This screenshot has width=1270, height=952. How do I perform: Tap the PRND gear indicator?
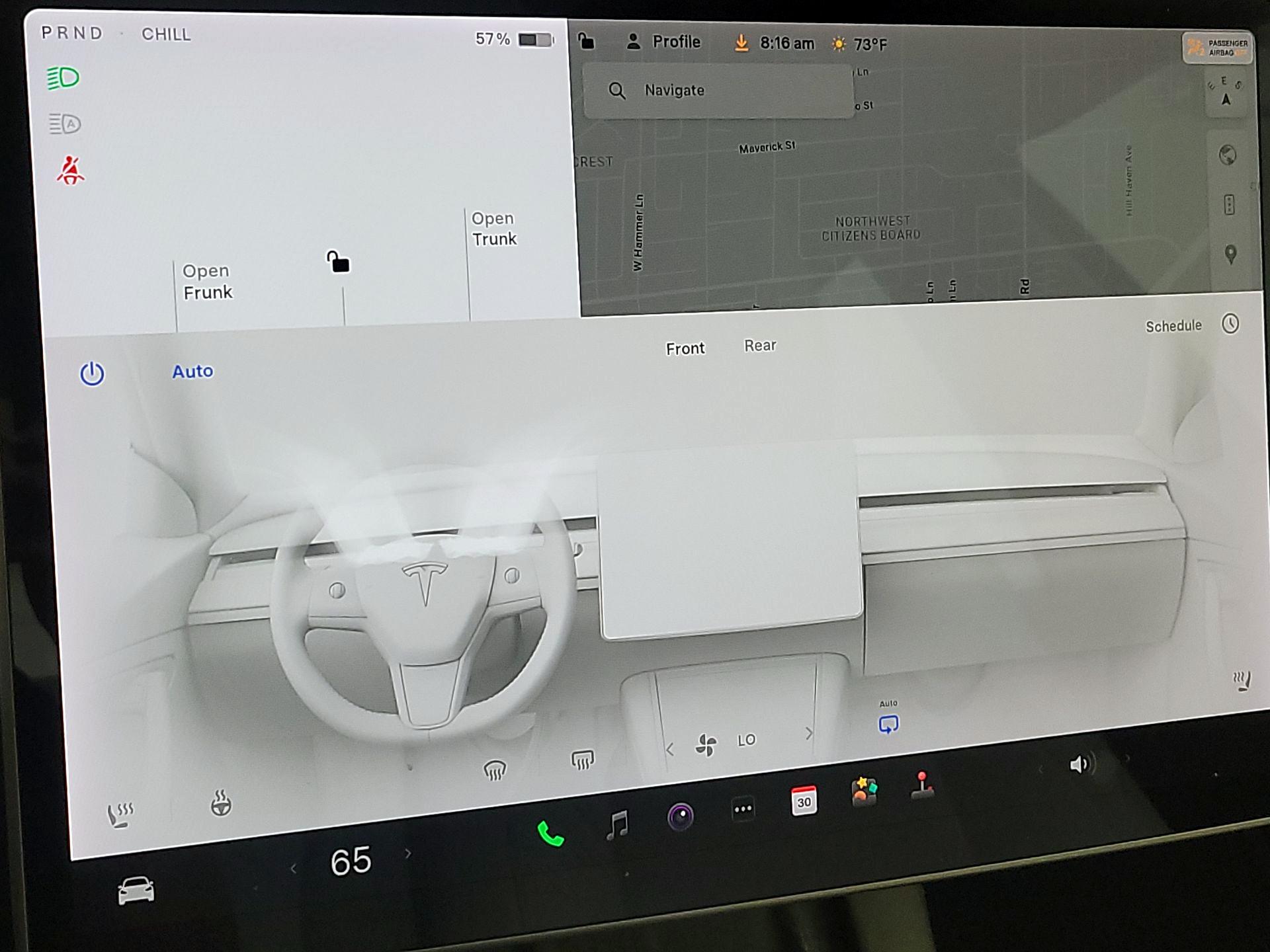[x=72, y=33]
